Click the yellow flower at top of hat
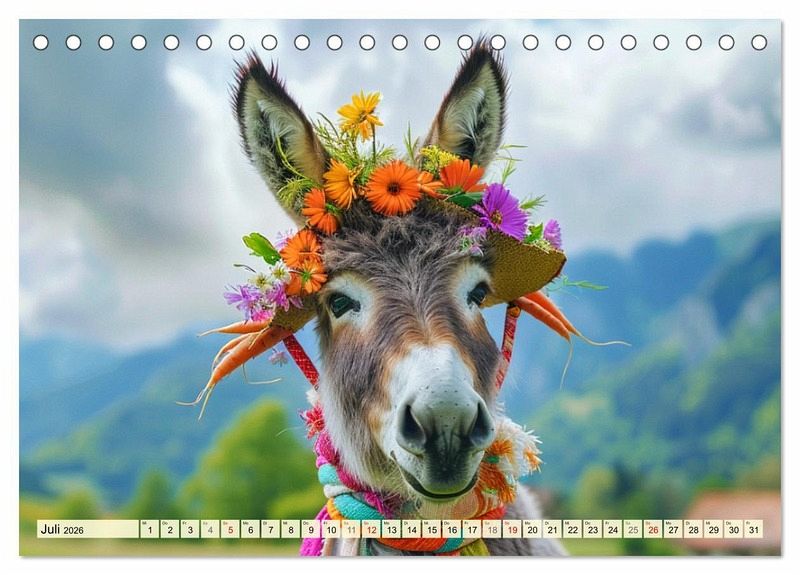The height and width of the screenshot is (575, 800). (360, 113)
